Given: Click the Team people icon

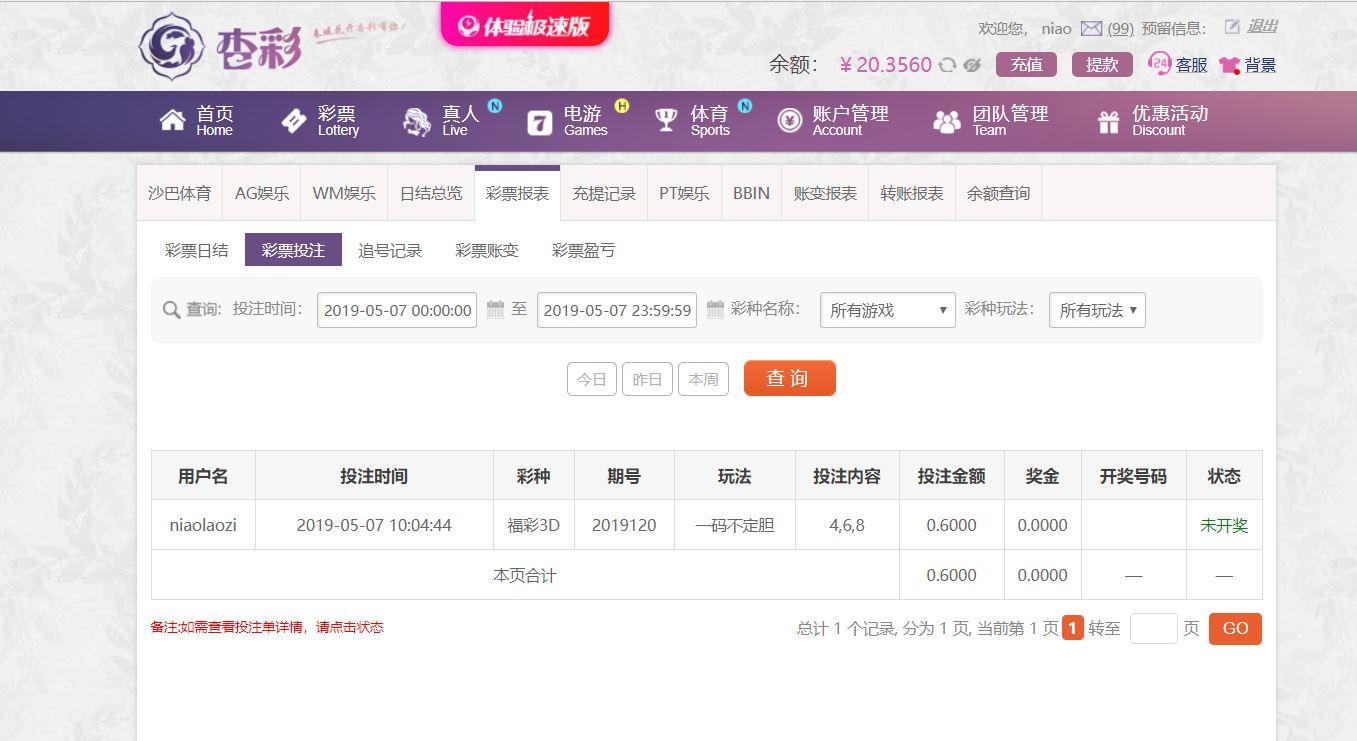Looking at the screenshot, I should pos(946,121).
